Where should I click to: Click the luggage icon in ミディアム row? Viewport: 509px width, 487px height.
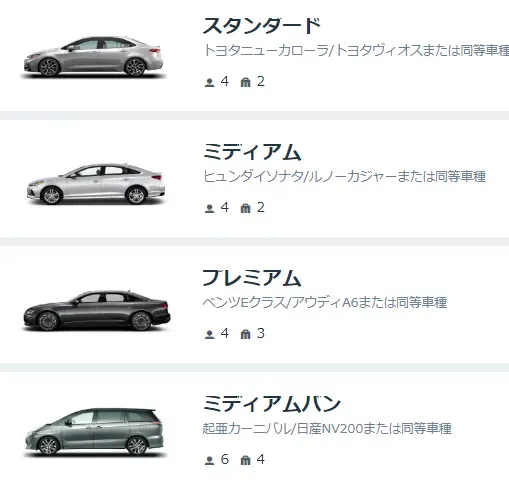245,208
